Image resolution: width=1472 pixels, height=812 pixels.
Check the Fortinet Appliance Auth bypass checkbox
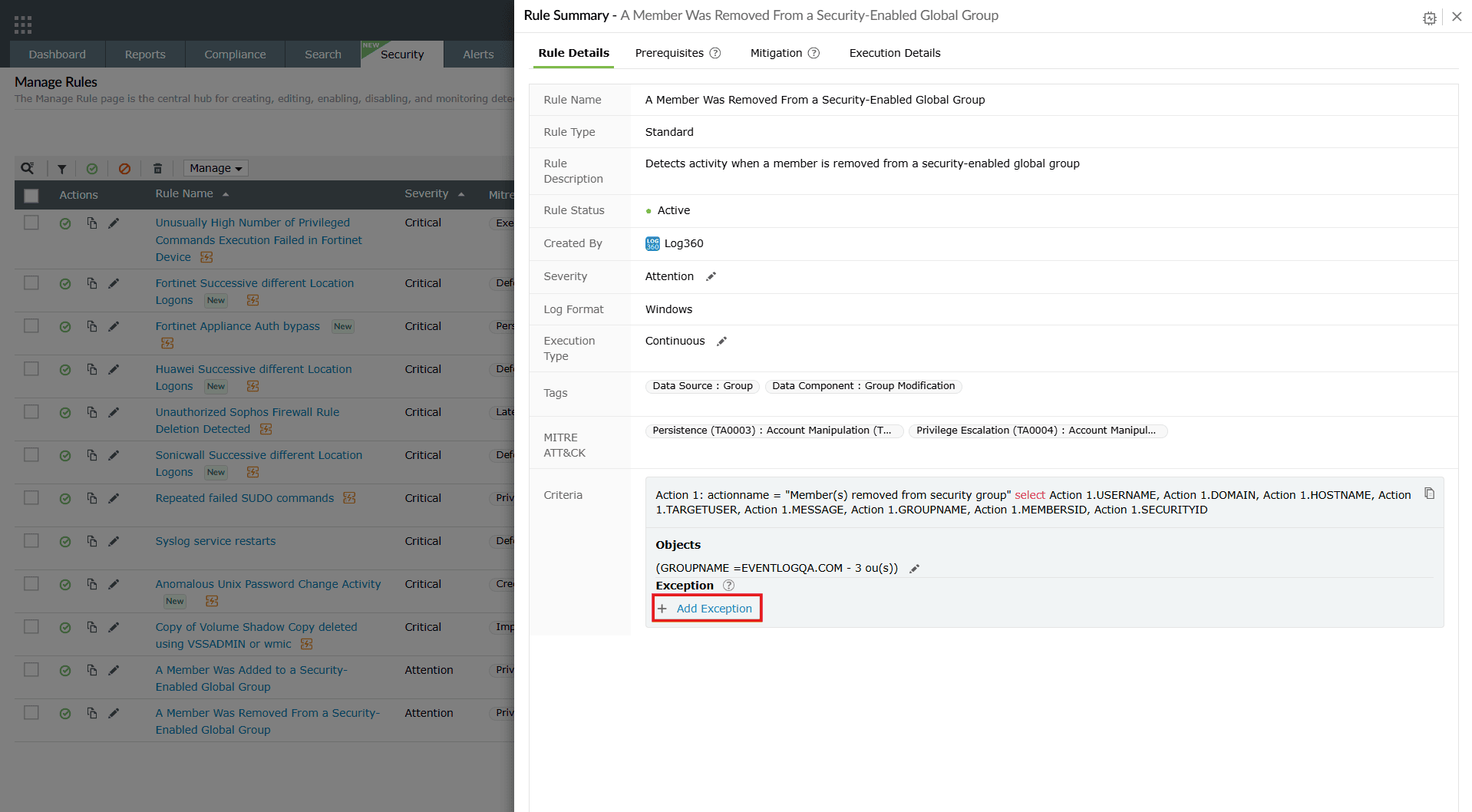(31, 325)
